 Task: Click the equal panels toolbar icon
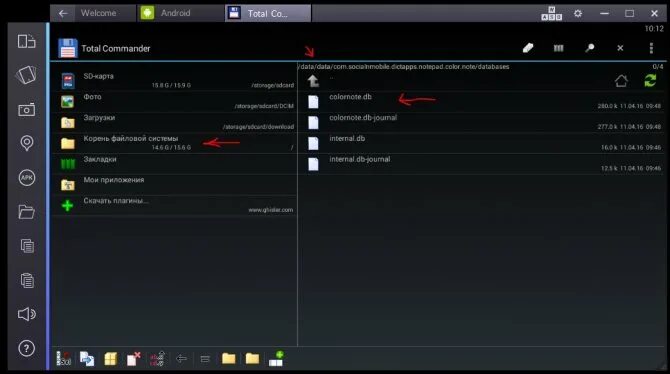coord(205,359)
